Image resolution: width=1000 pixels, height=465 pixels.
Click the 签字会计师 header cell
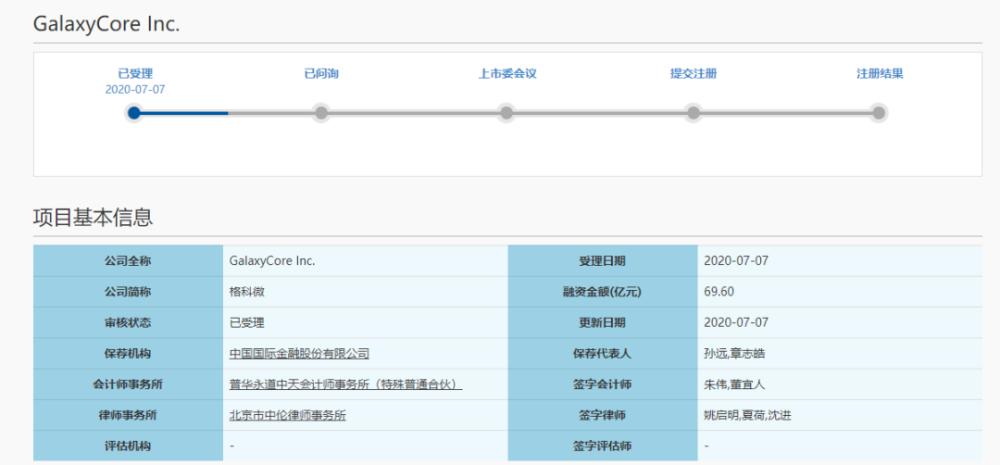point(603,385)
